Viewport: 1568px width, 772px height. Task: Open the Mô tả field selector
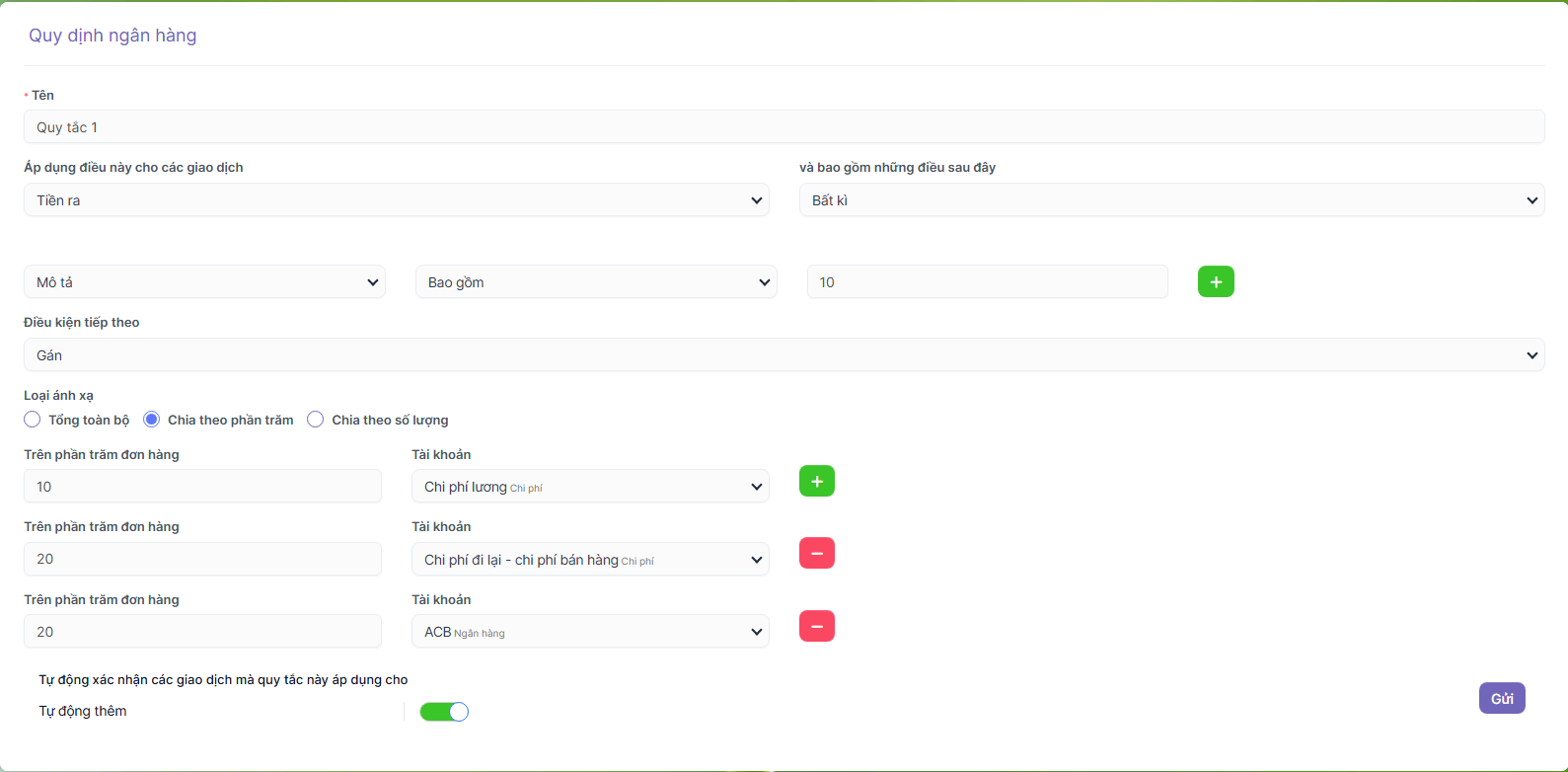(204, 282)
